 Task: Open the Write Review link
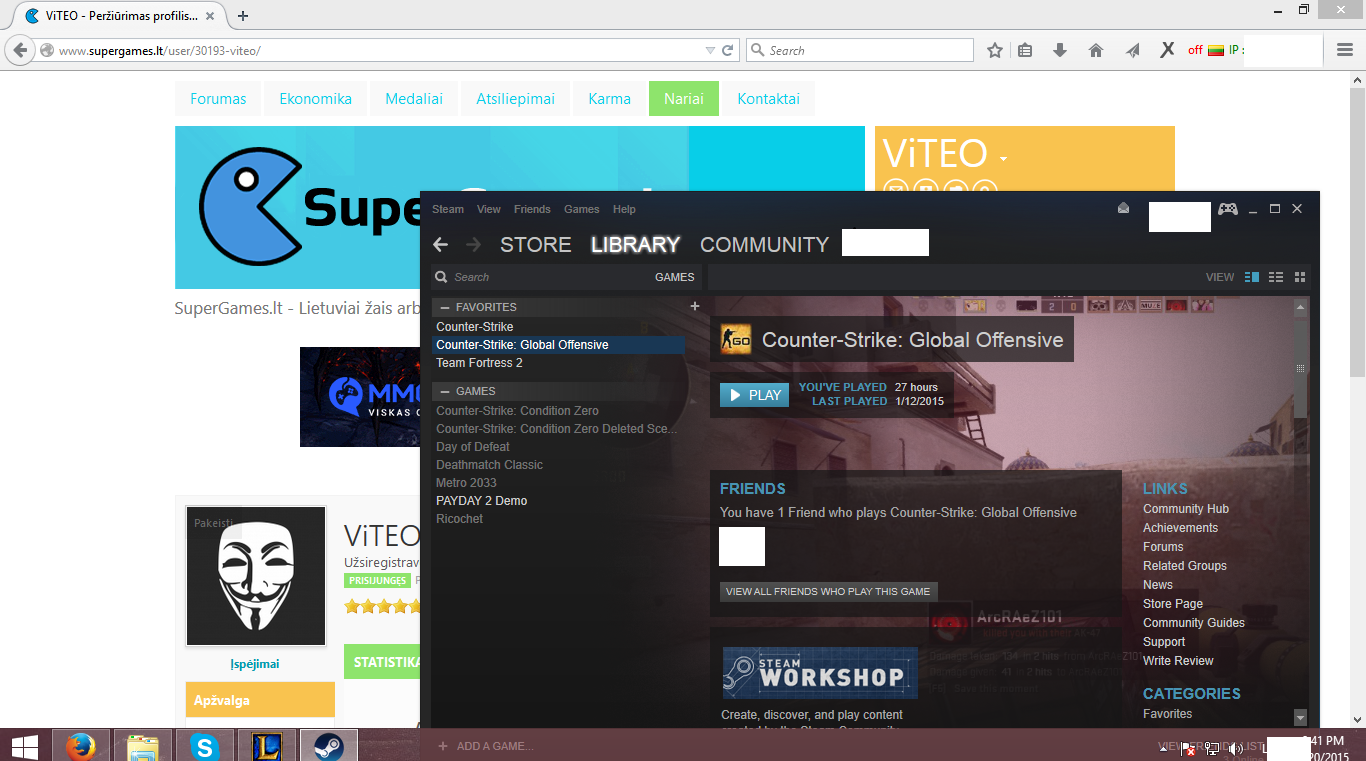(x=1178, y=661)
